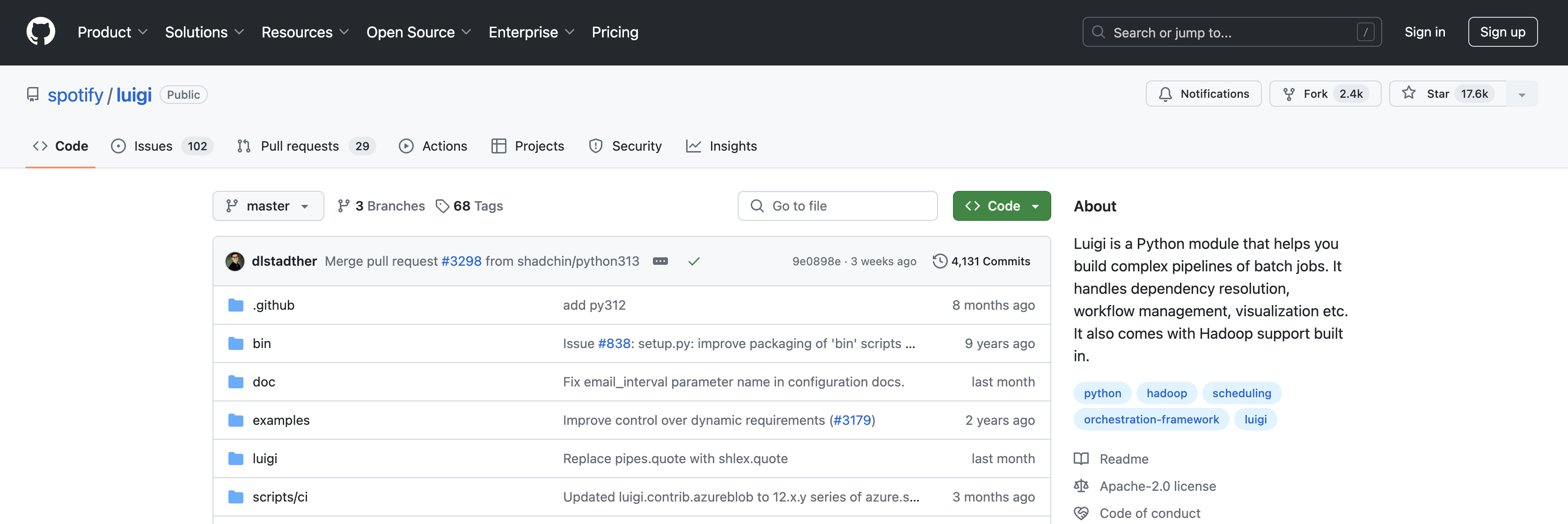Open the Pricing page
The height and width of the screenshot is (524, 1568).
(615, 32)
